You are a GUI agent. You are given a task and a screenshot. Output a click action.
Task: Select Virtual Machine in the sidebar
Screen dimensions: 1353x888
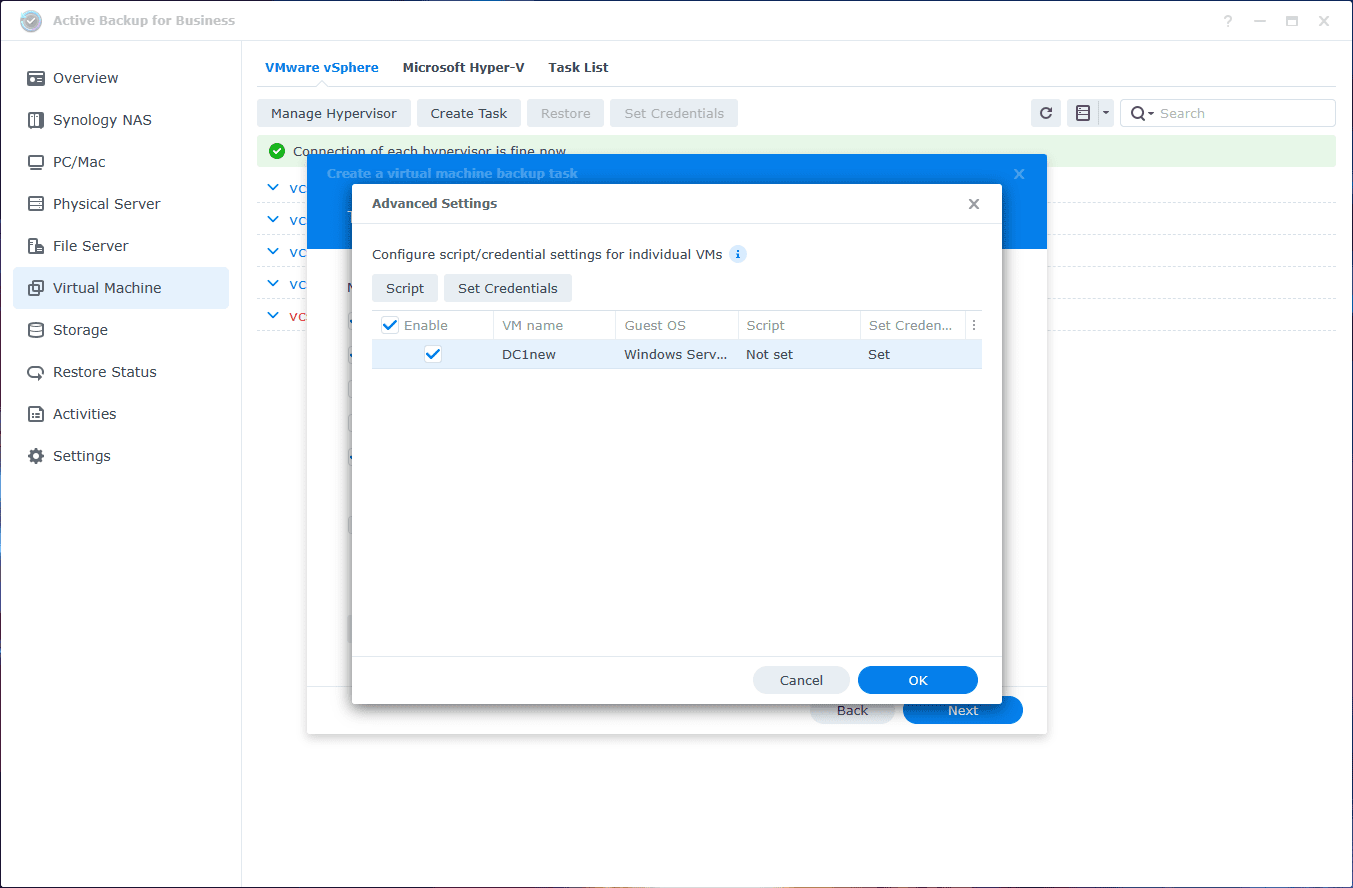(120, 288)
